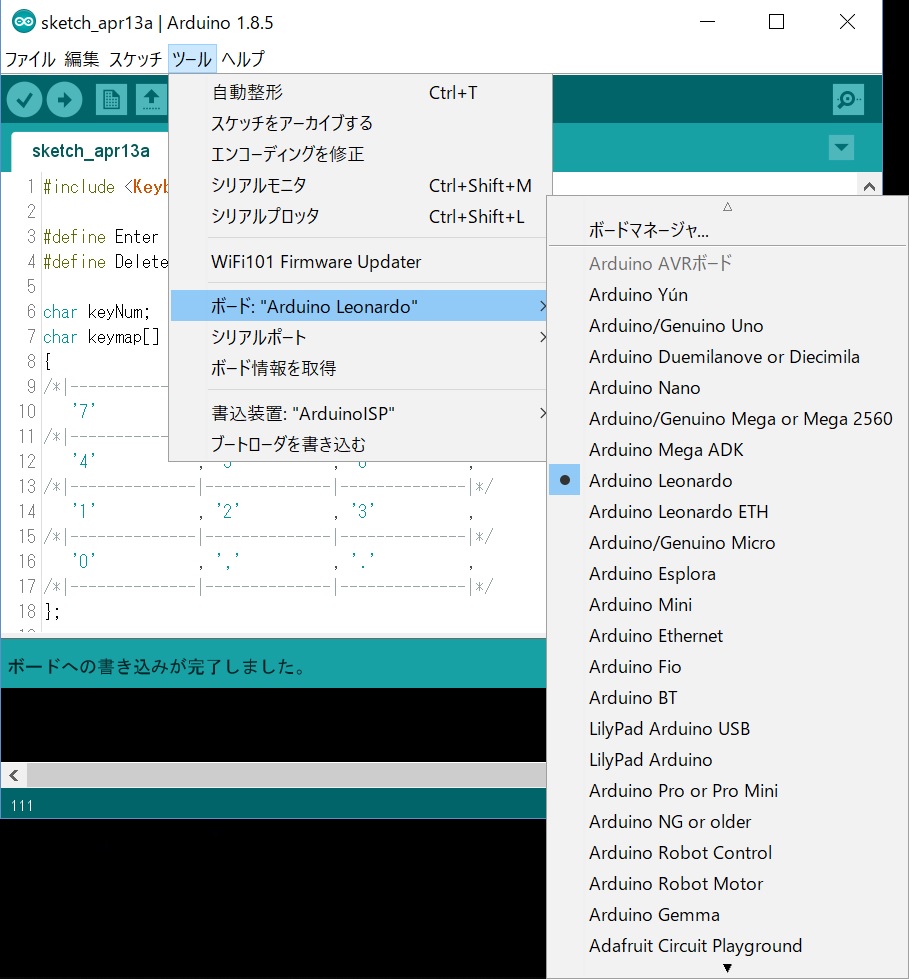This screenshot has height=979, width=909.
Task: Select the Arduino/Genuino Micro board
Action: coord(727,543)
